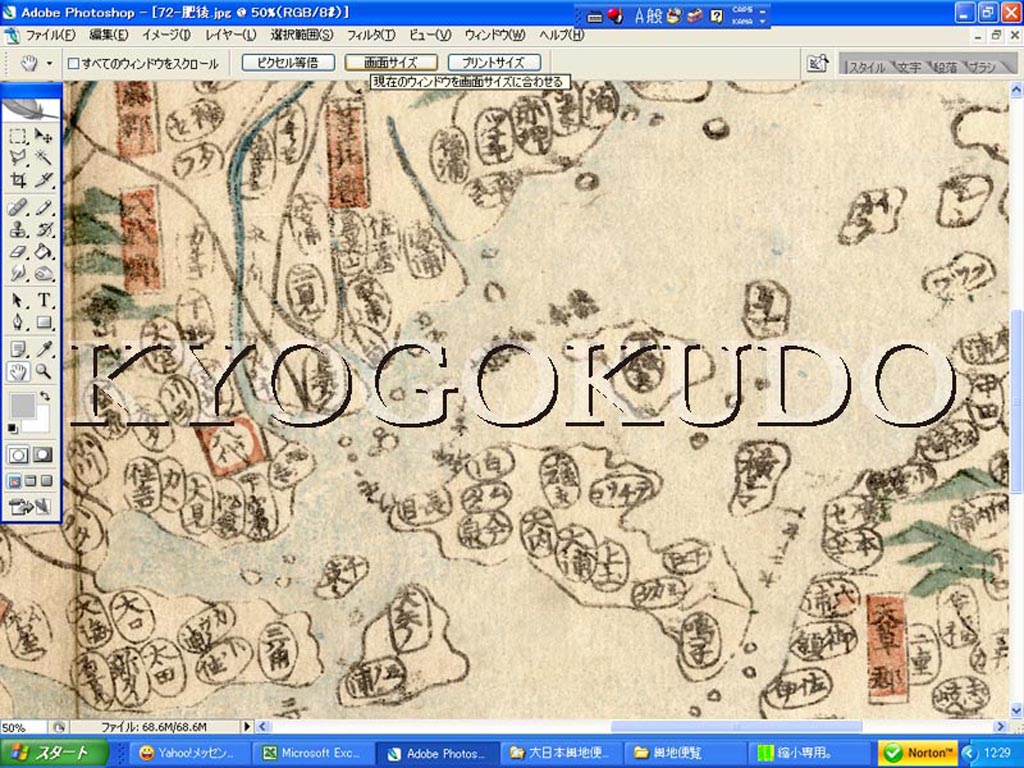Open ウィンドウ(W) menu
The width and height of the screenshot is (1024, 768).
pyautogui.click(x=495, y=35)
